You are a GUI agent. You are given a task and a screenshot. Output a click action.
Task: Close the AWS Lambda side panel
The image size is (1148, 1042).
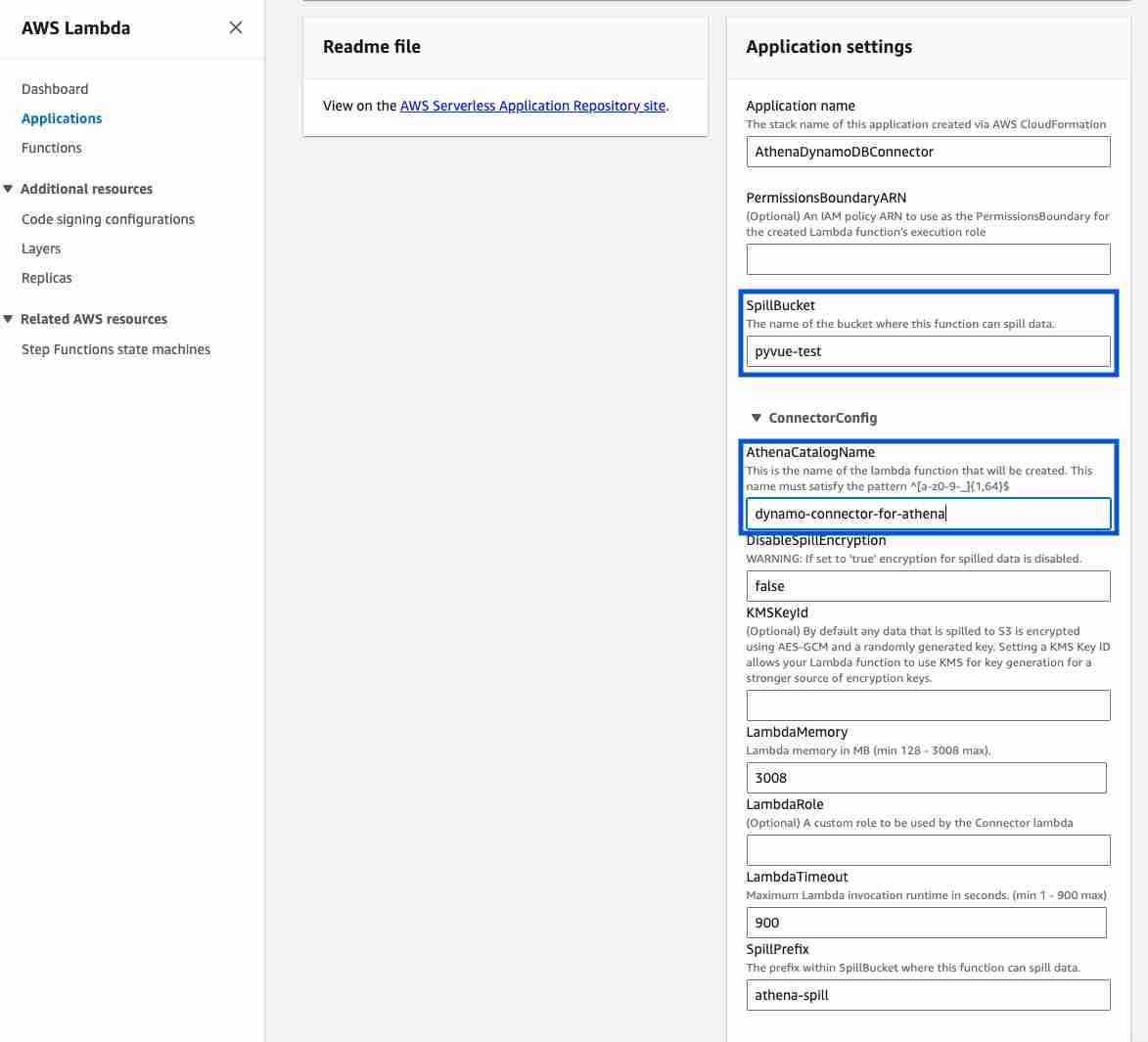tap(235, 27)
